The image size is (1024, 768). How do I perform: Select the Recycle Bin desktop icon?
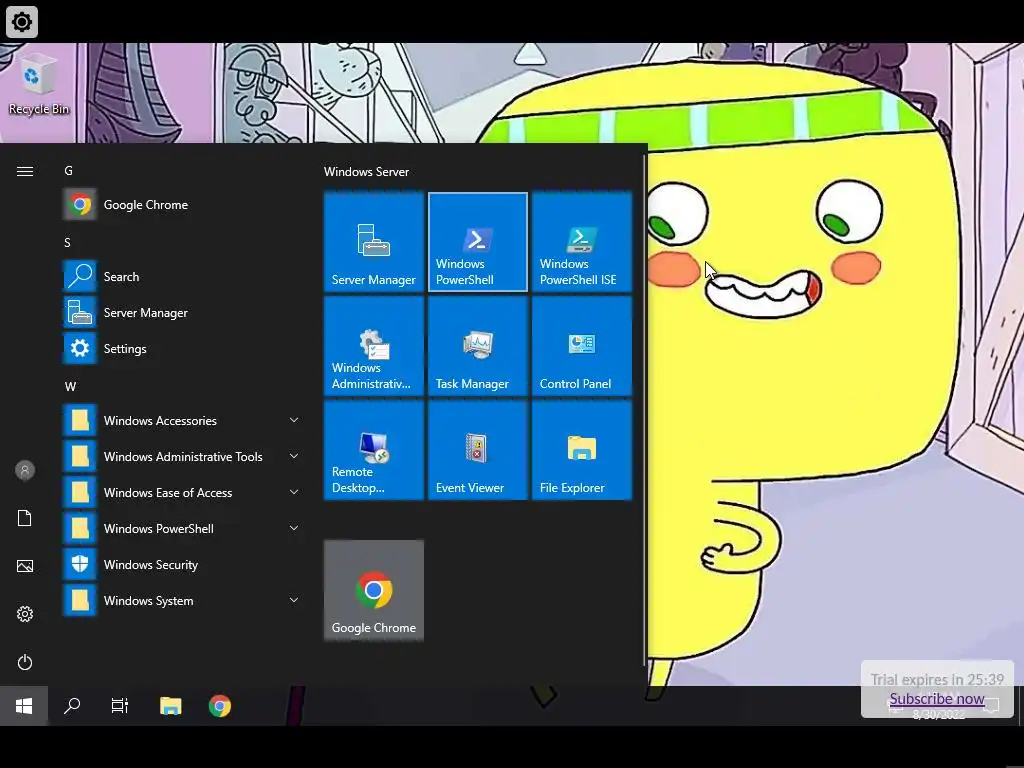pos(39,85)
